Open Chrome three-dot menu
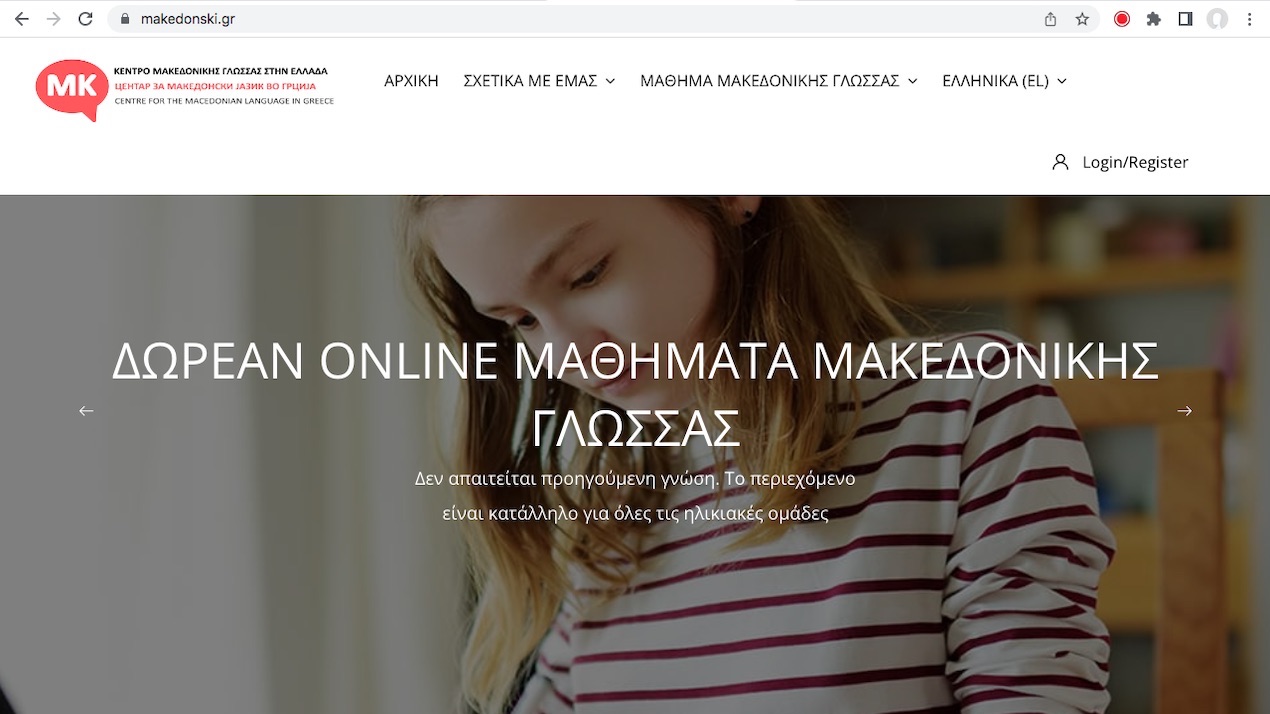1270x714 pixels. coord(1249,19)
